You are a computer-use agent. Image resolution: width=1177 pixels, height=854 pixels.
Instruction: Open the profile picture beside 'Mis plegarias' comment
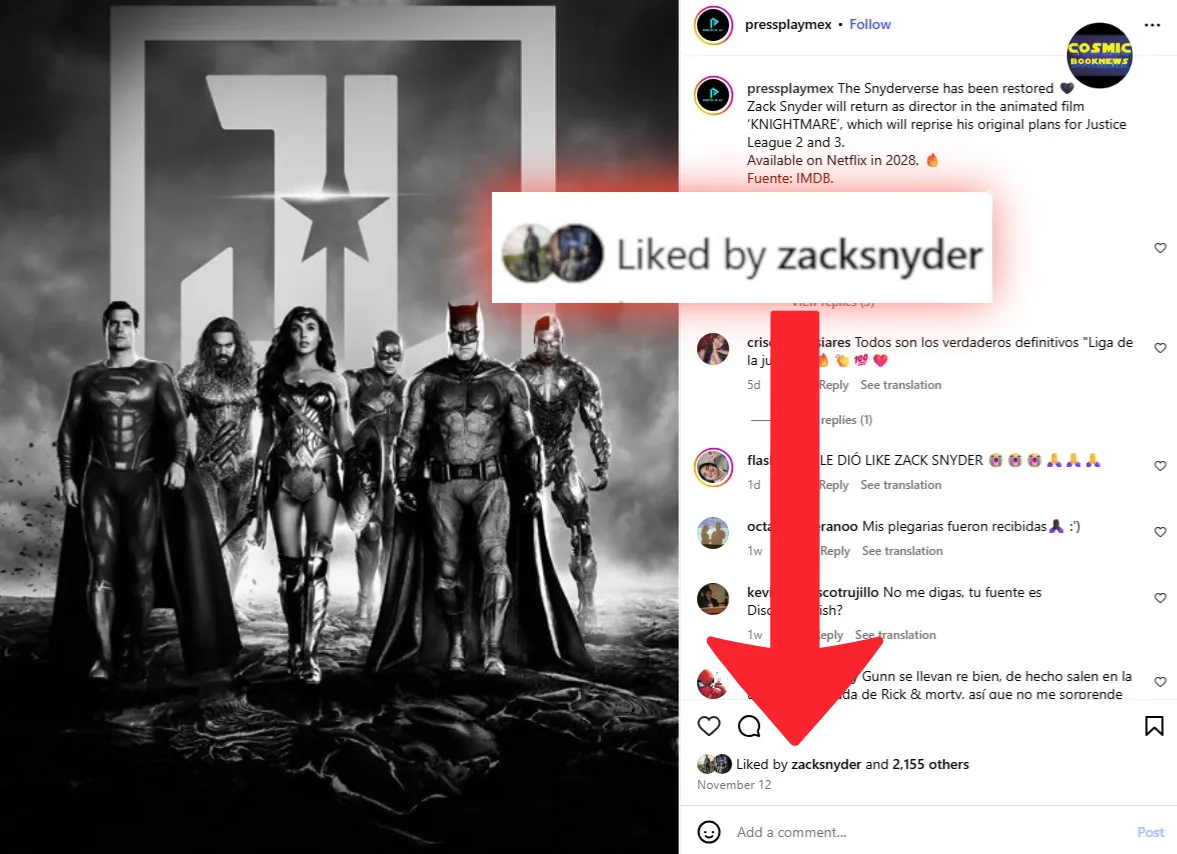pyautogui.click(x=712, y=533)
